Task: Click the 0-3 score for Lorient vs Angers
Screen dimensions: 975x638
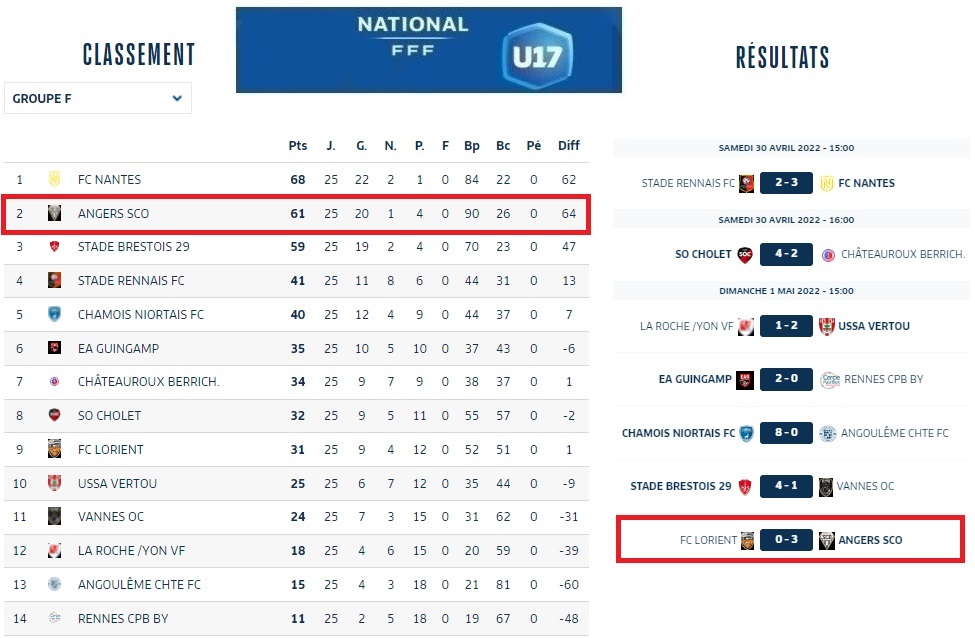Action: (x=785, y=540)
